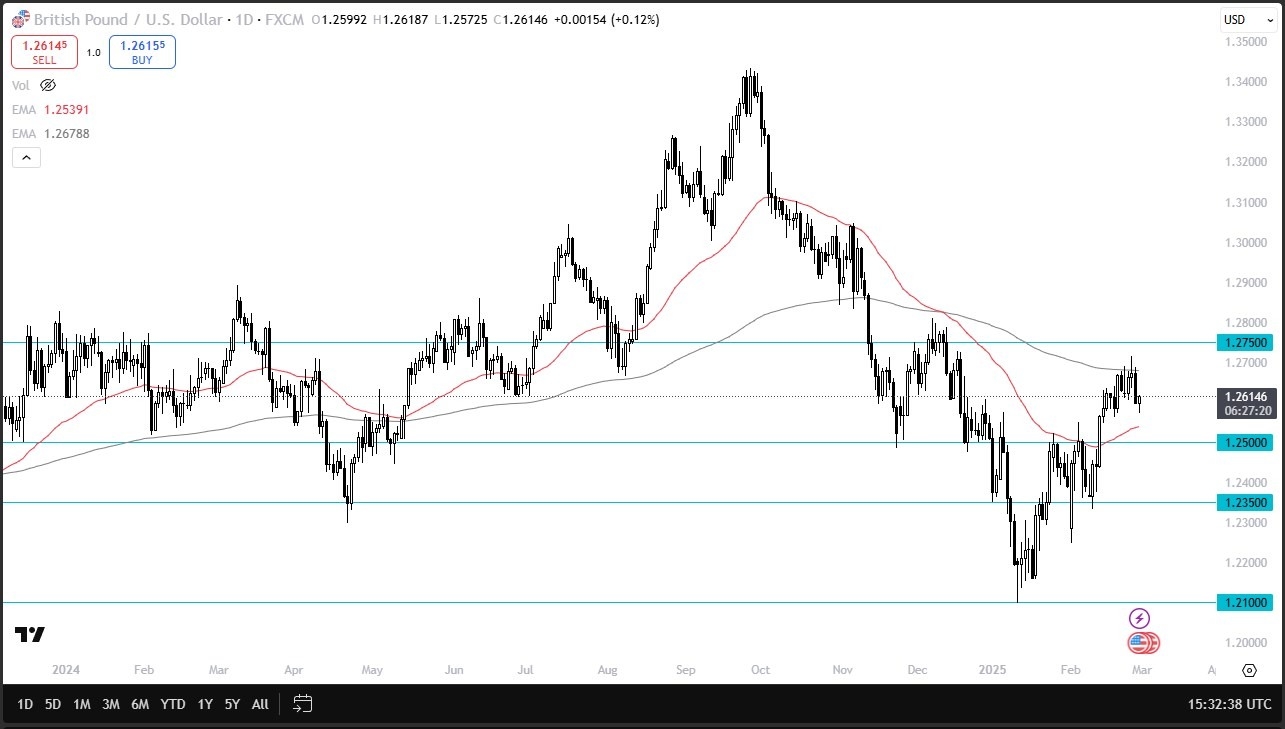
Task: Open timezone menu at 15:32:38 UTC
Action: tap(1229, 704)
